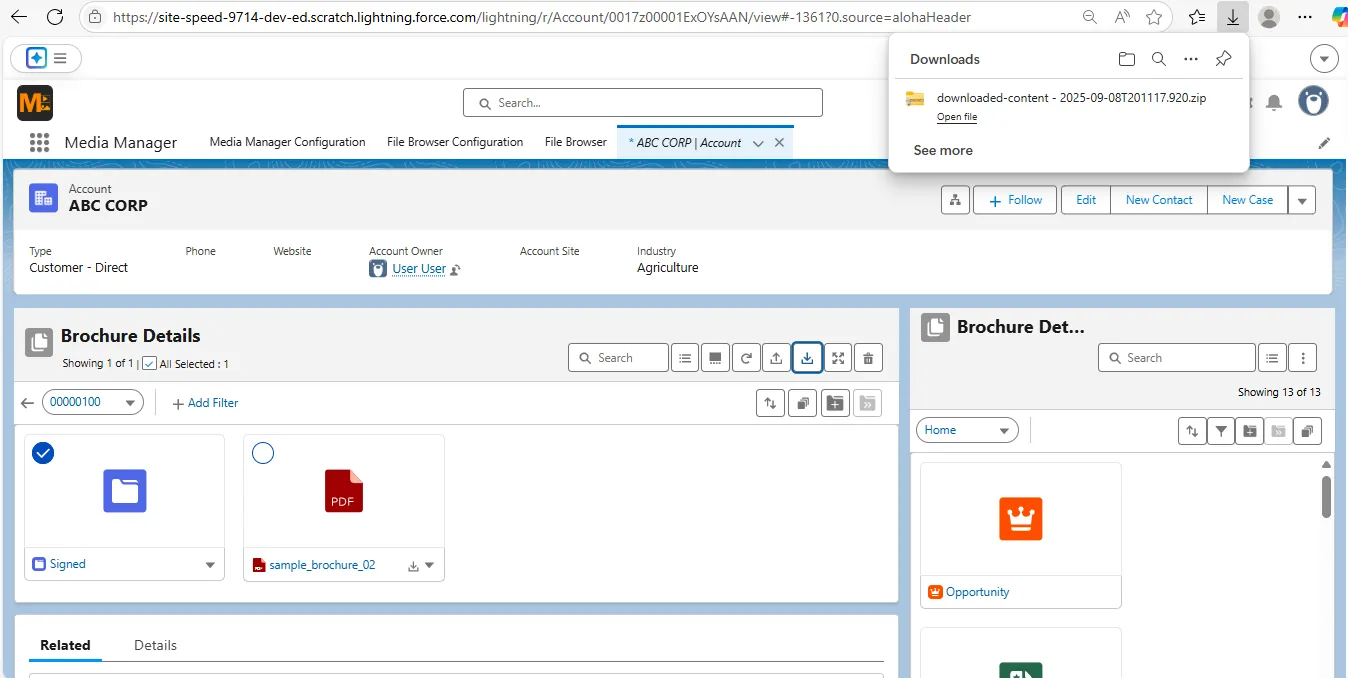Pin the Downloads popup
The height and width of the screenshot is (678, 1348).
coord(1223,59)
